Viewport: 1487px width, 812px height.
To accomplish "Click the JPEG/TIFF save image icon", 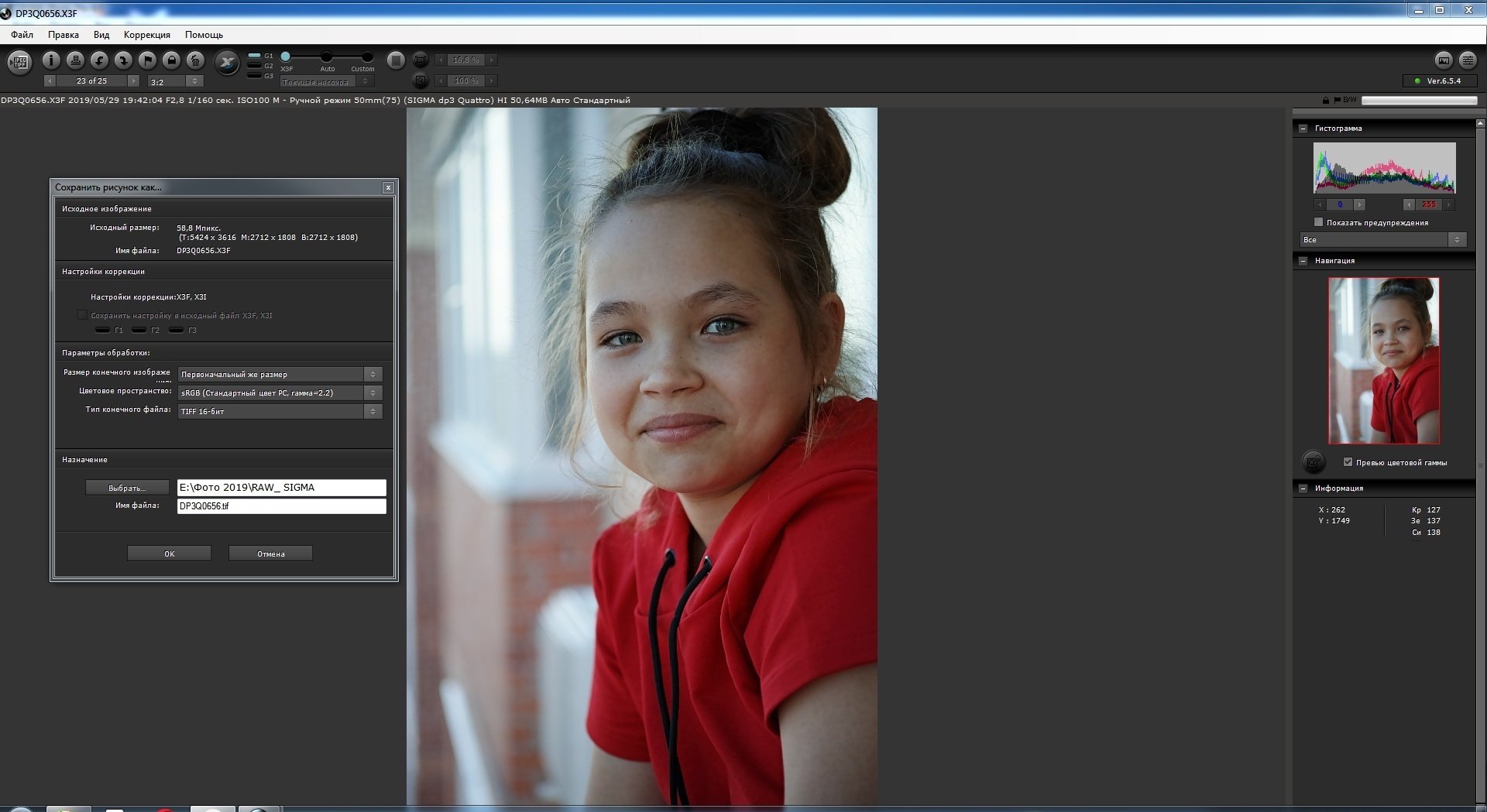I will (x=20, y=61).
